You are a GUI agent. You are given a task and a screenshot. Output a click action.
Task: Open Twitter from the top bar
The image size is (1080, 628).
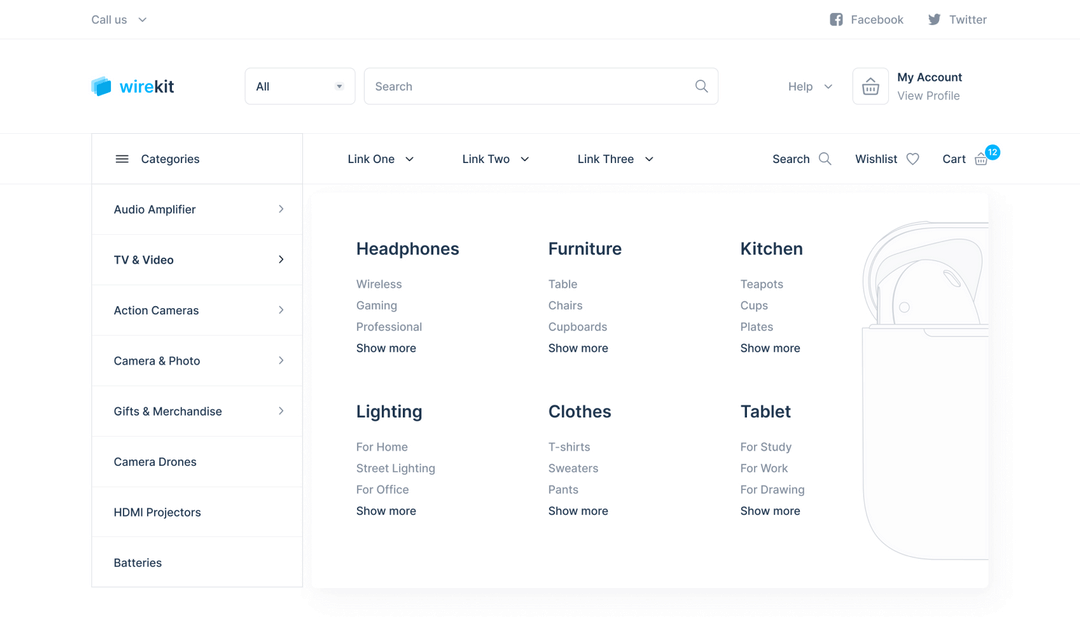click(x=956, y=19)
